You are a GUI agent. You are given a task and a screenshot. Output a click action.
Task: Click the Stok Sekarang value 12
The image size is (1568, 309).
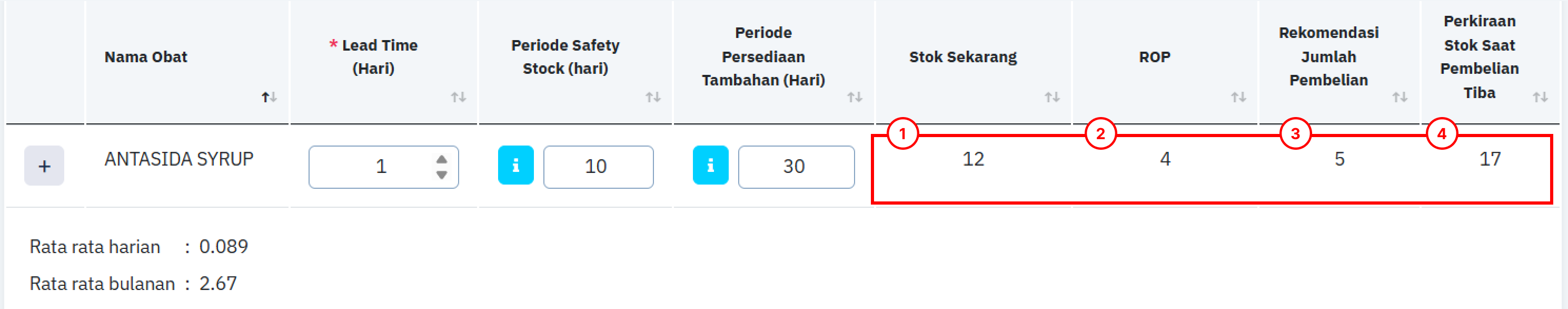click(x=972, y=159)
